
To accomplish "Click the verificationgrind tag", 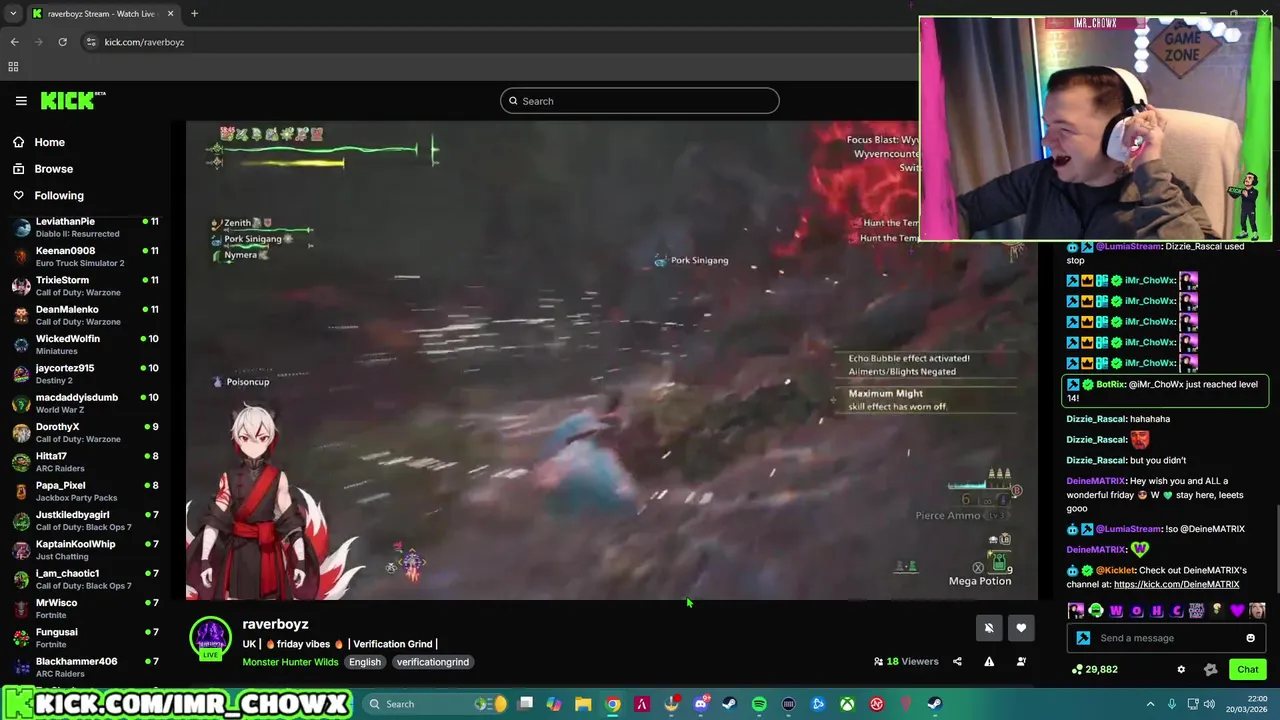I will point(432,662).
